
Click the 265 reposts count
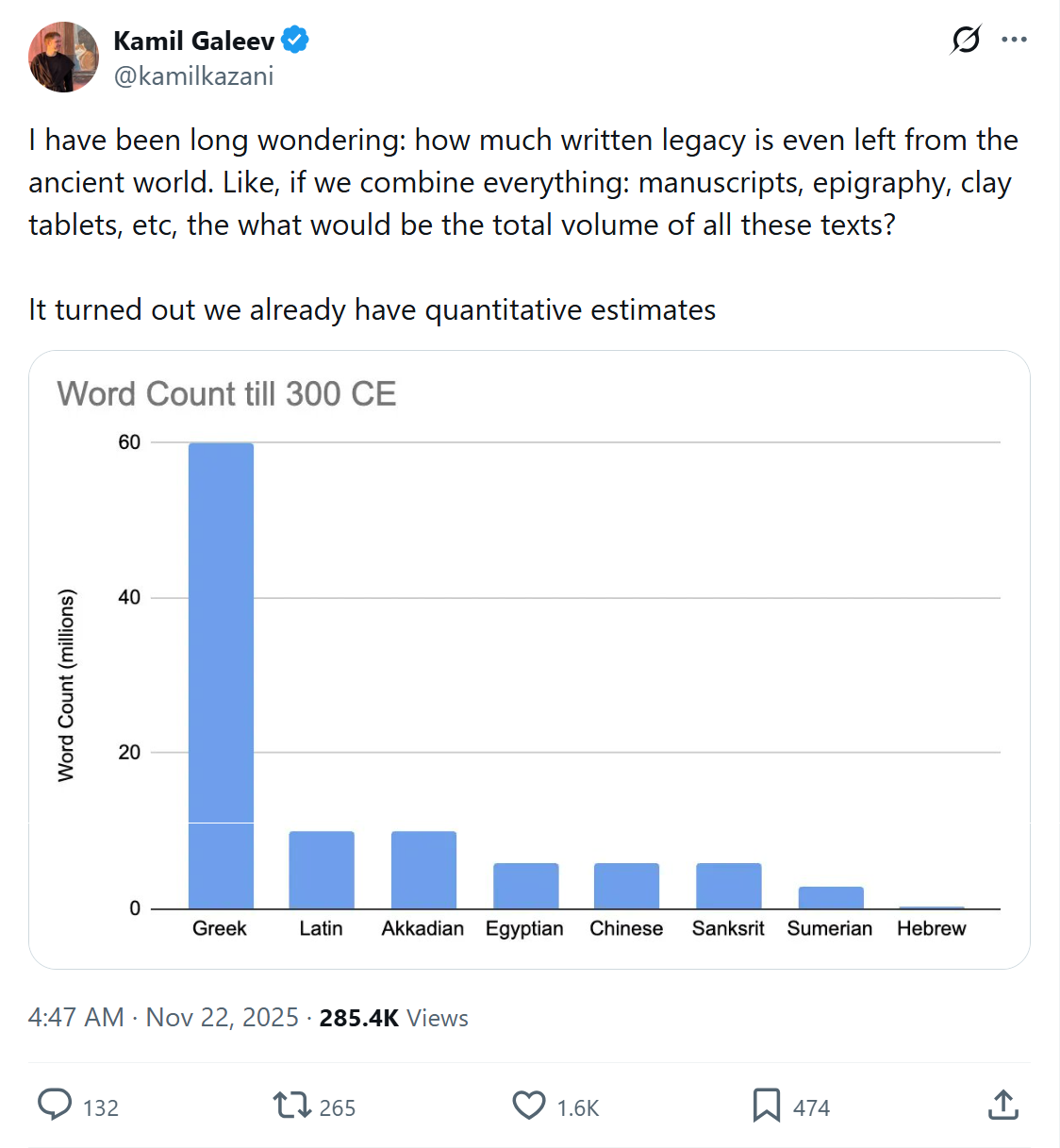[338, 1107]
